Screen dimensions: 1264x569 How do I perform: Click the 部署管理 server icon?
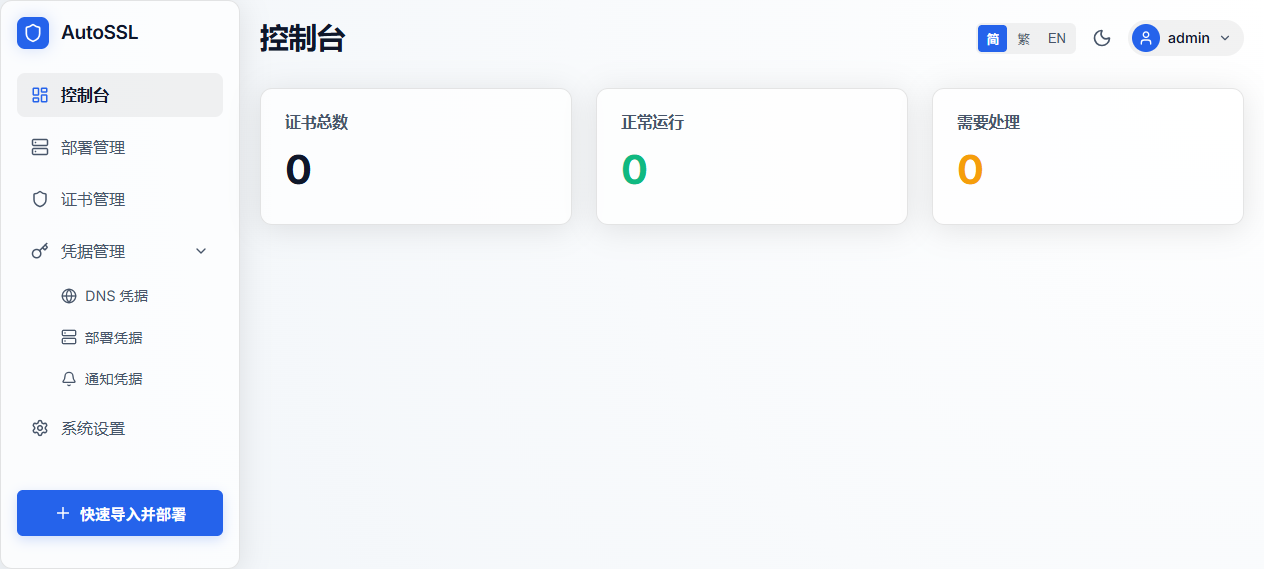40,147
